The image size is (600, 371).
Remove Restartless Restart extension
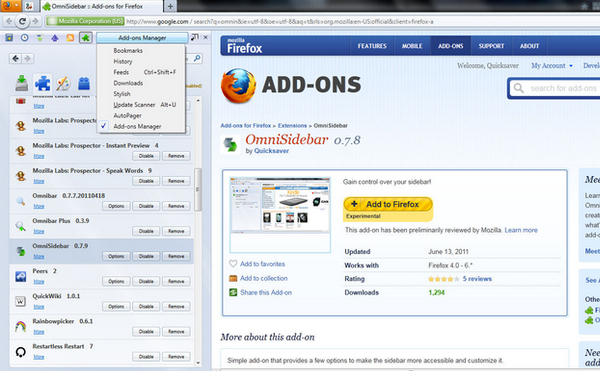click(176, 356)
